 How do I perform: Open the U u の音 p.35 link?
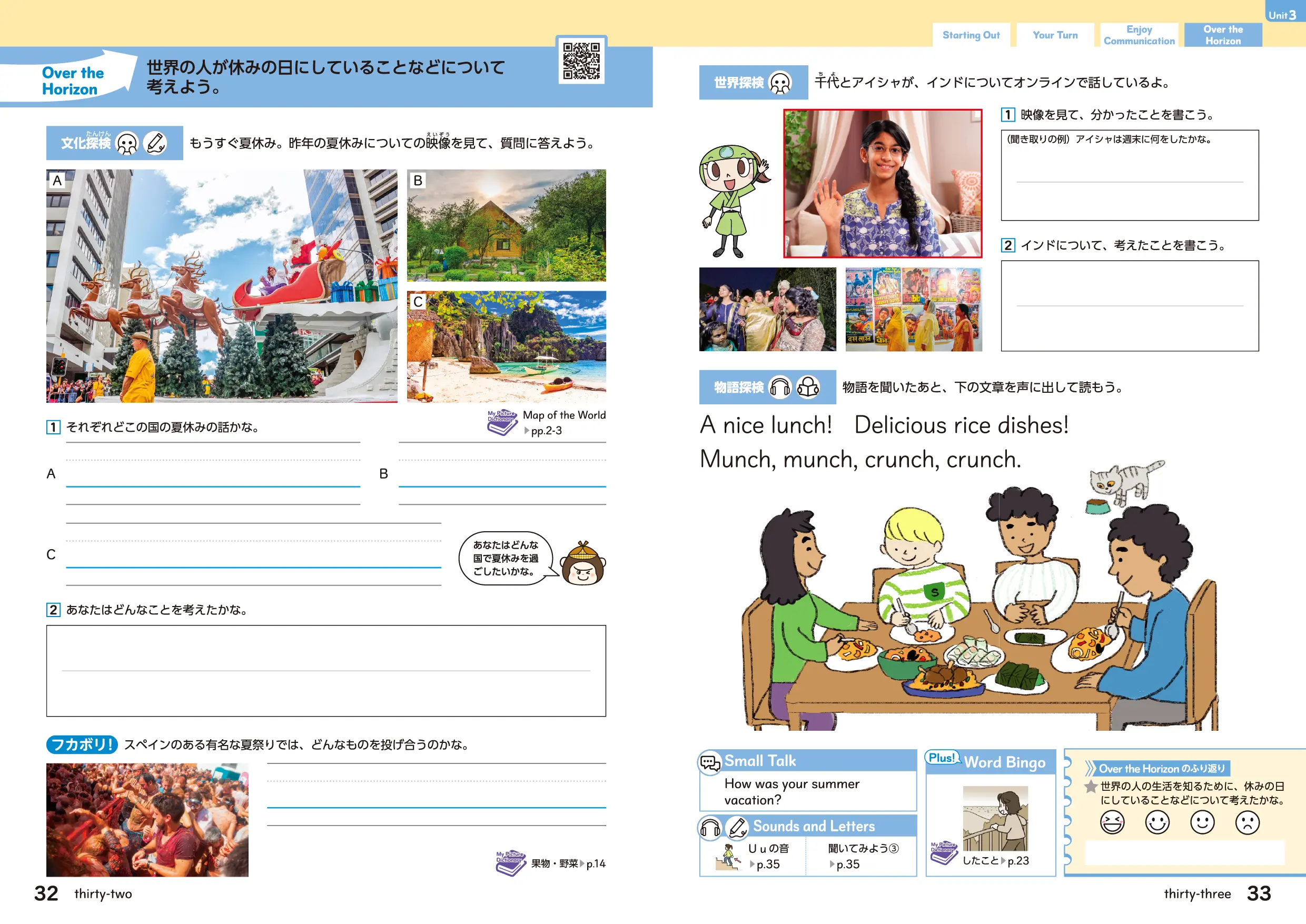[768, 856]
